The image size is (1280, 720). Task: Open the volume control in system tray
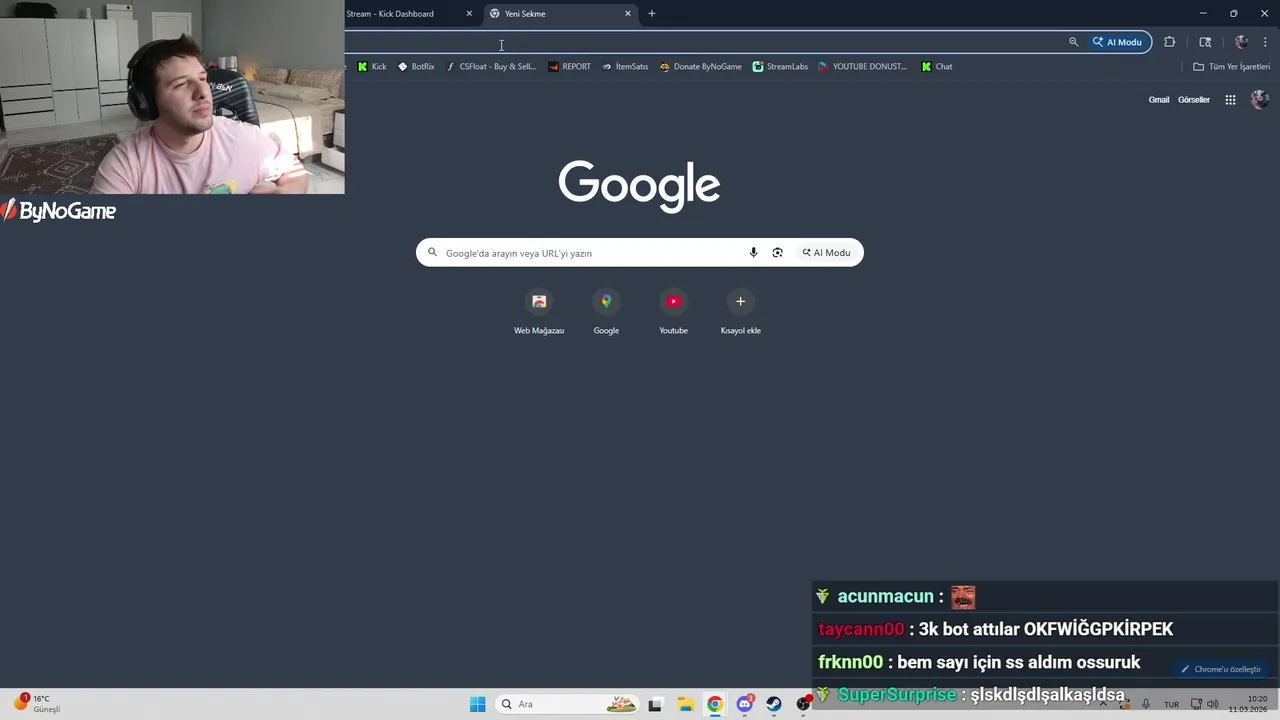1213,704
